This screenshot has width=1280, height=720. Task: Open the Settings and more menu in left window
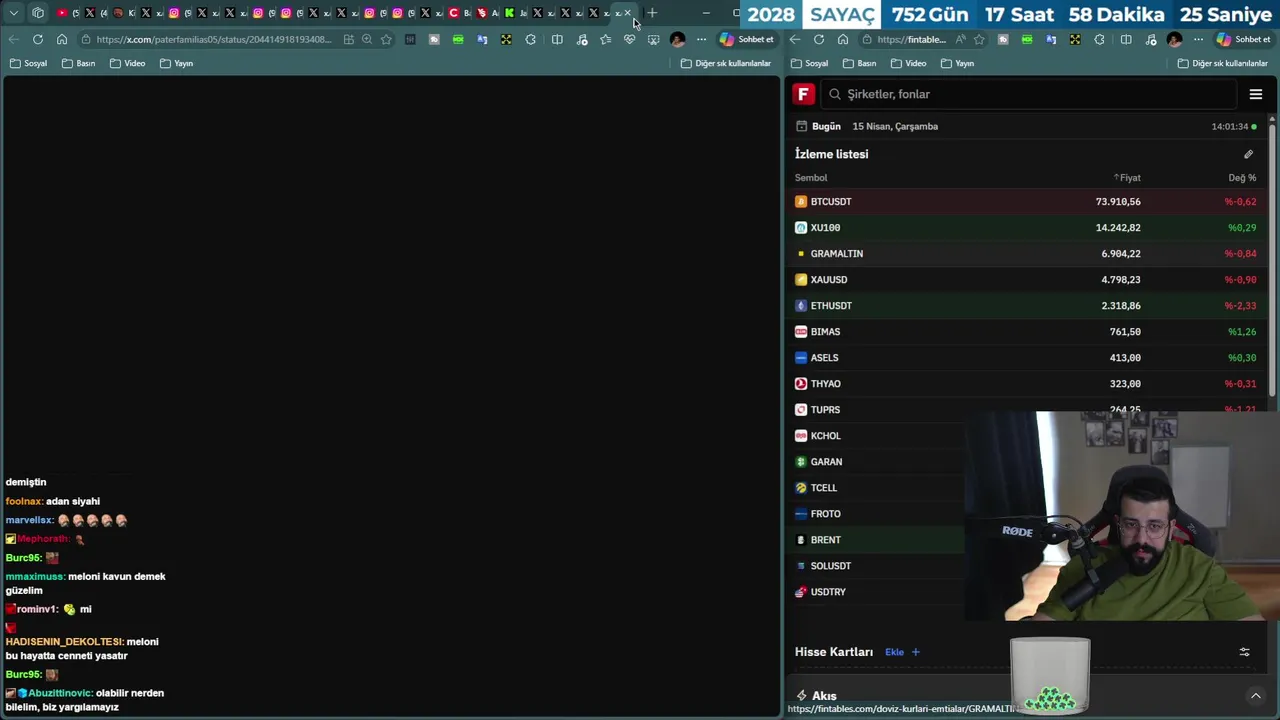tap(701, 39)
